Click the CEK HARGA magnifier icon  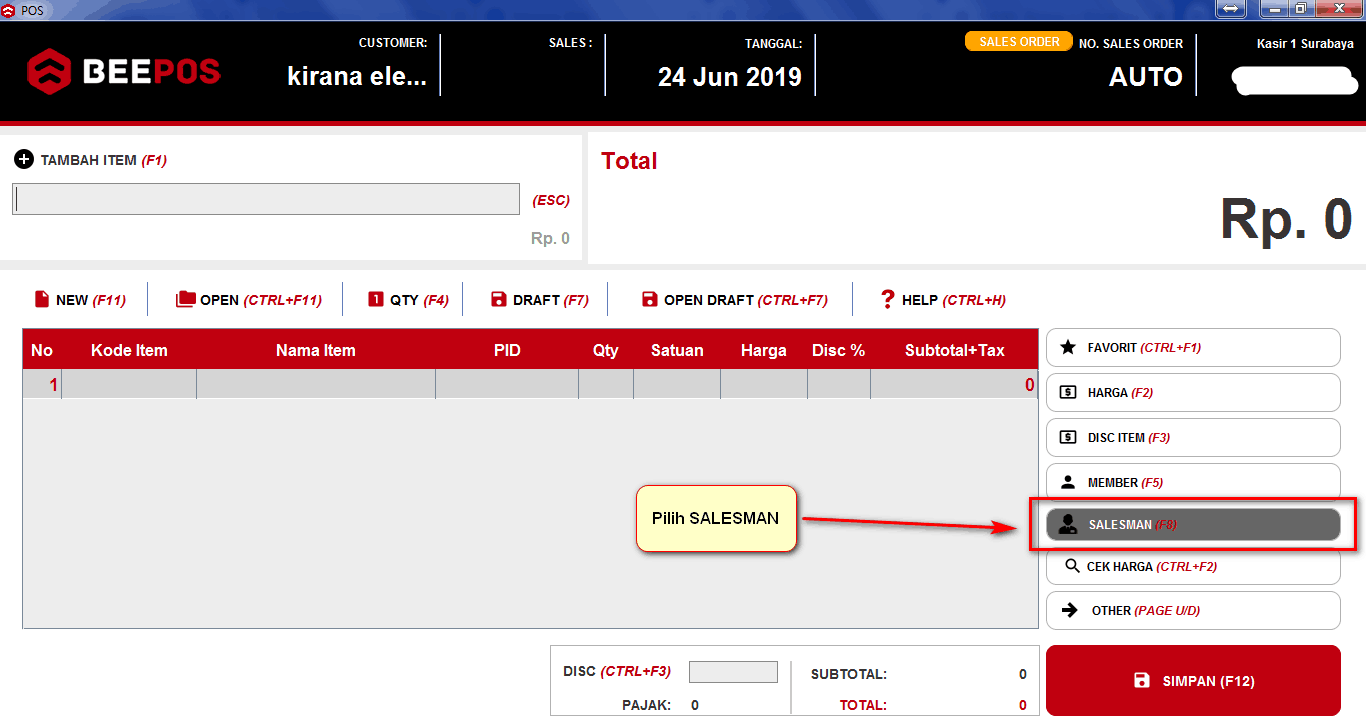coord(1071,566)
